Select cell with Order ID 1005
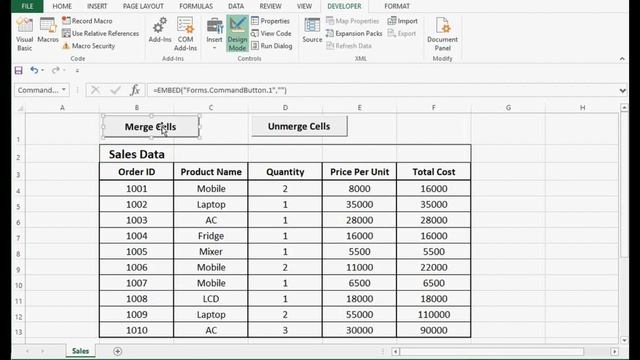The width and height of the screenshot is (640, 360). point(136,251)
